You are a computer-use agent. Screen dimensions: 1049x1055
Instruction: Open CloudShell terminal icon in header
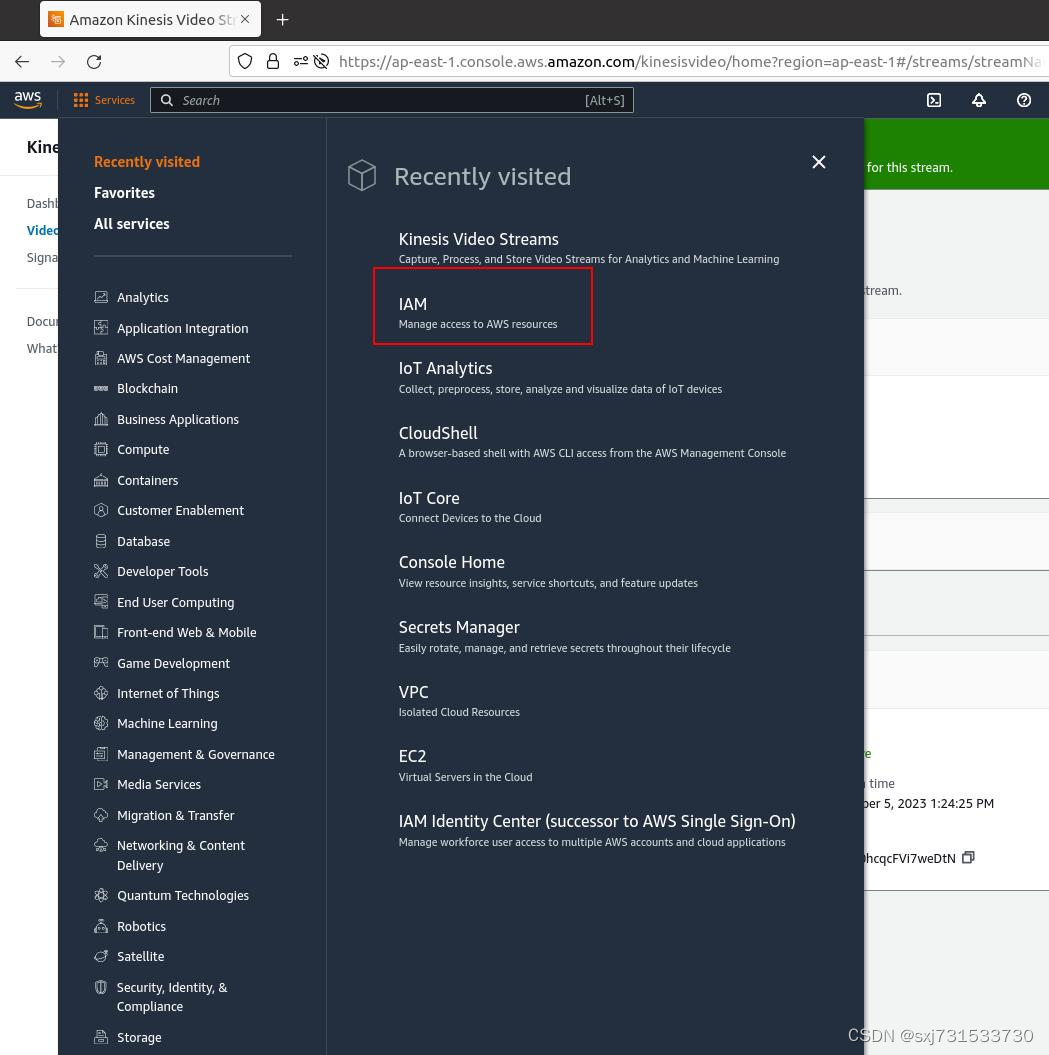click(x=934, y=100)
